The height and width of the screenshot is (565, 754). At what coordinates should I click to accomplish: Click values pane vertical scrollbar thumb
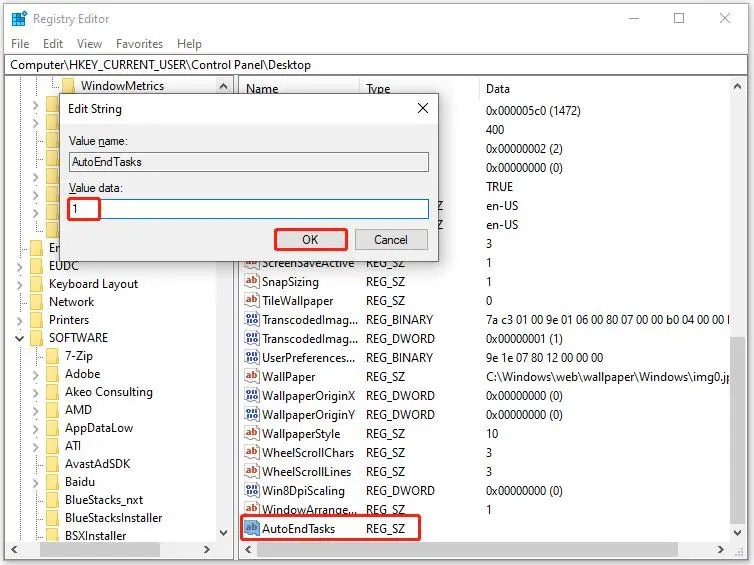(737, 429)
